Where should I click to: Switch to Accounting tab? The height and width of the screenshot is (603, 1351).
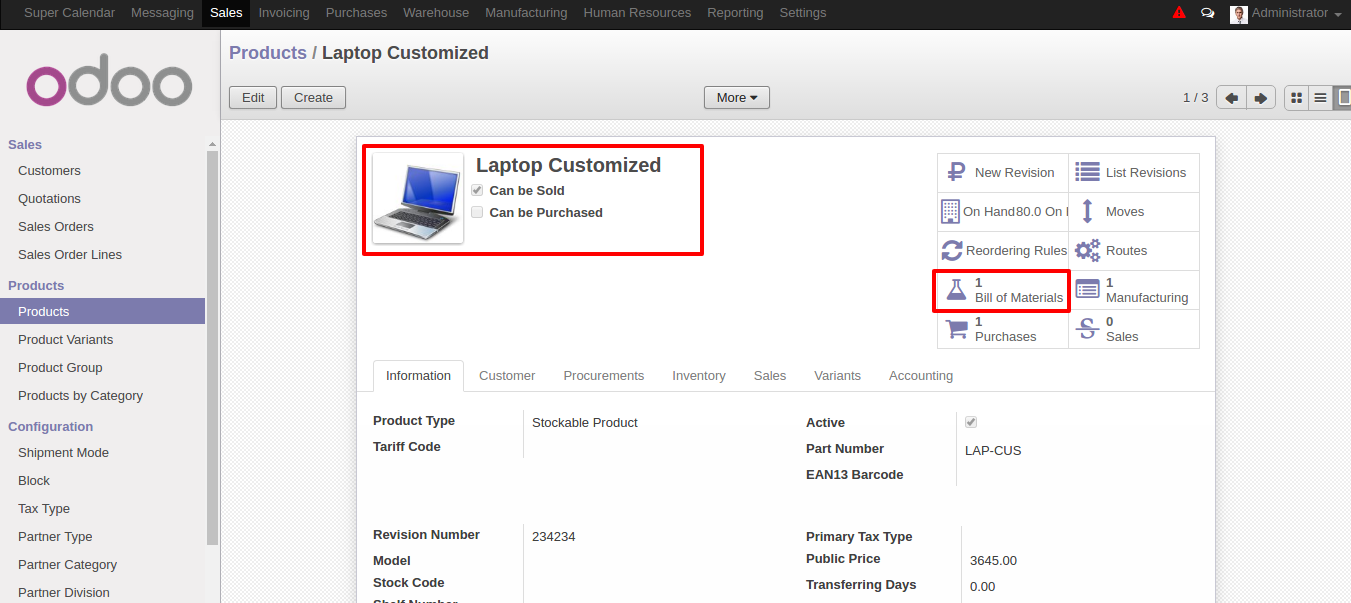[921, 376]
